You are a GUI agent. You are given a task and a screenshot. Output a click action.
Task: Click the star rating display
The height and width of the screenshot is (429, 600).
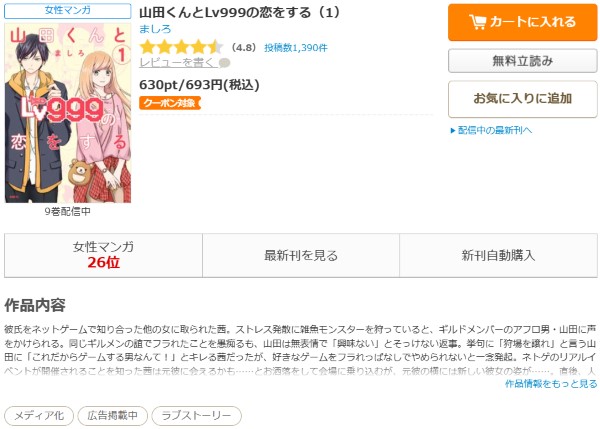(181, 47)
